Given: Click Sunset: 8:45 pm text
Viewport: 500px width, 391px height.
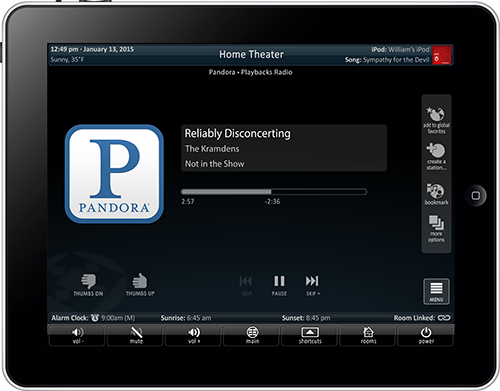Looking at the screenshot, I should pyautogui.click(x=306, y=318).
